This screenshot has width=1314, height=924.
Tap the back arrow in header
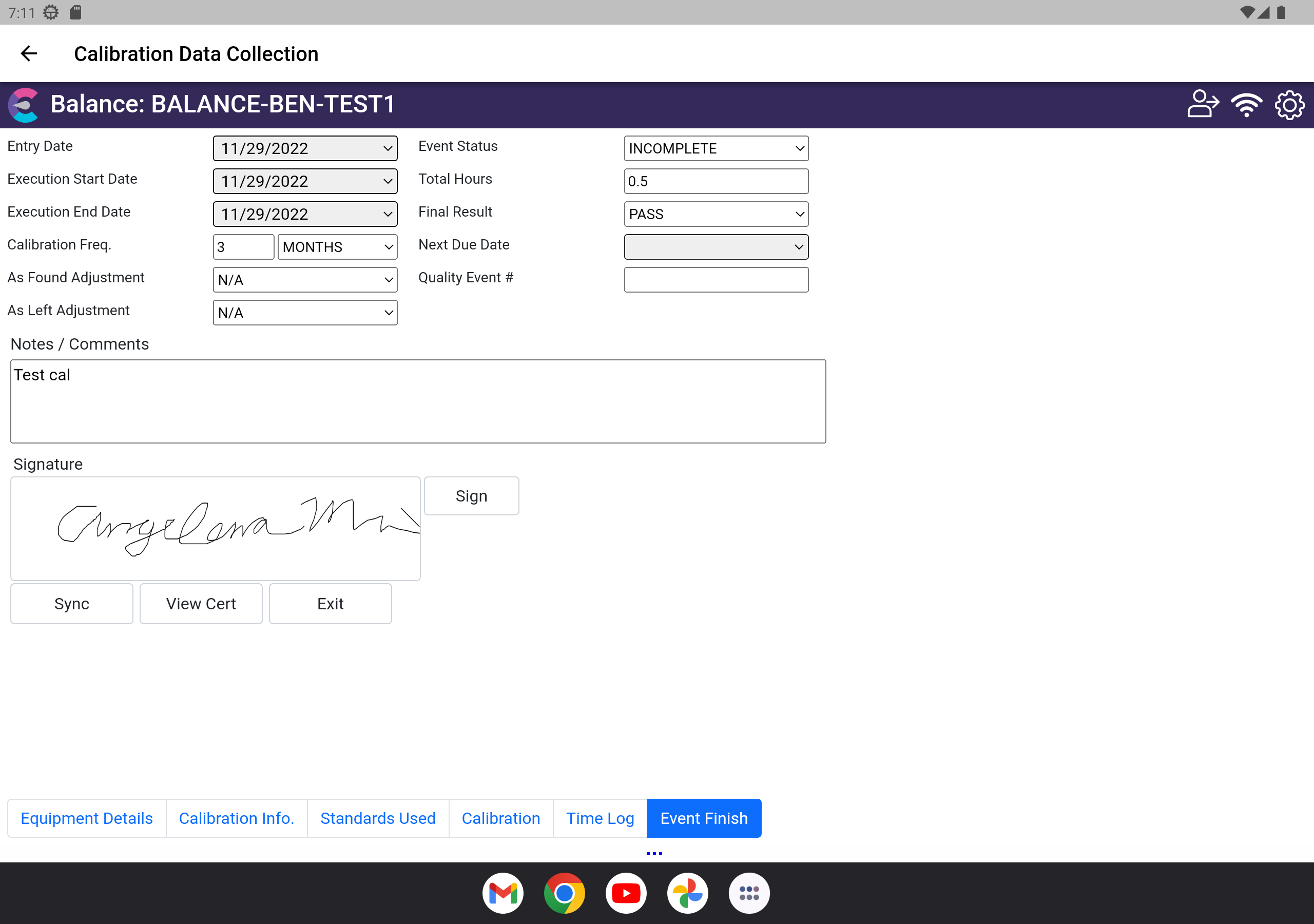(29, 54)
